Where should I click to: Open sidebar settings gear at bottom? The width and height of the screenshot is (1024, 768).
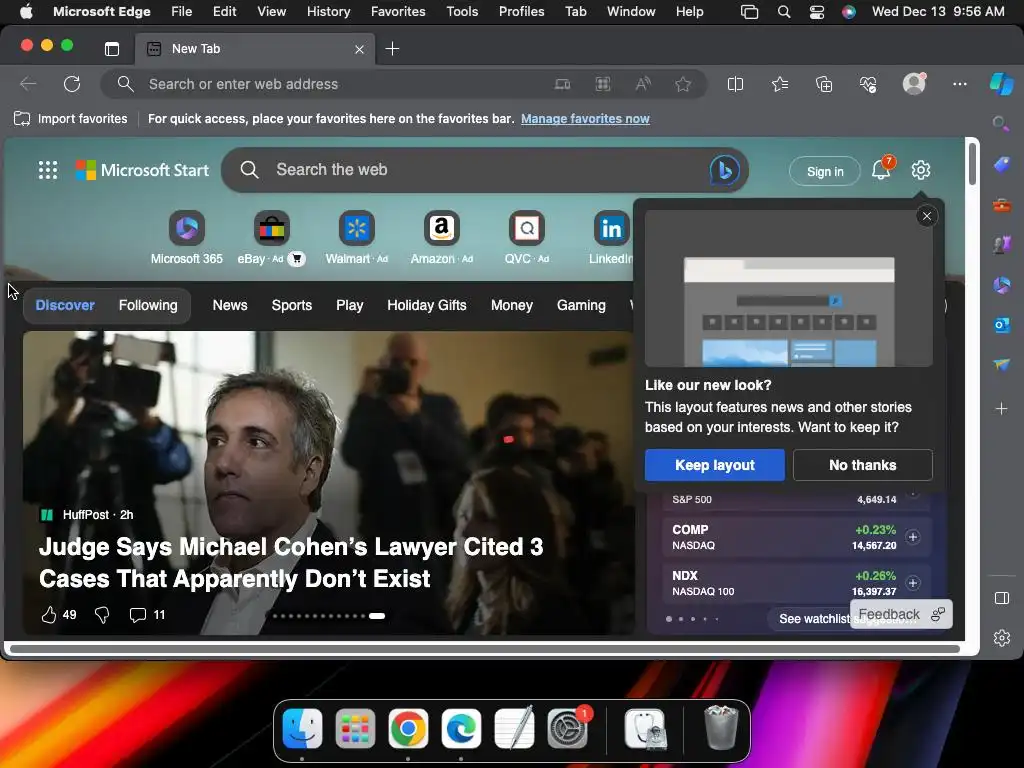point(1002,637)
